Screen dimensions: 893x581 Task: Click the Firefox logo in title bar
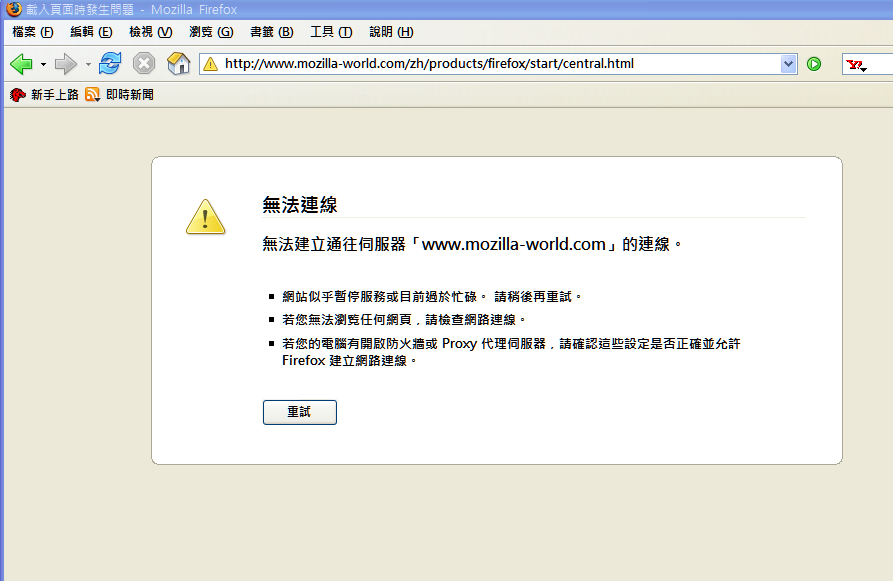point(14,9)
